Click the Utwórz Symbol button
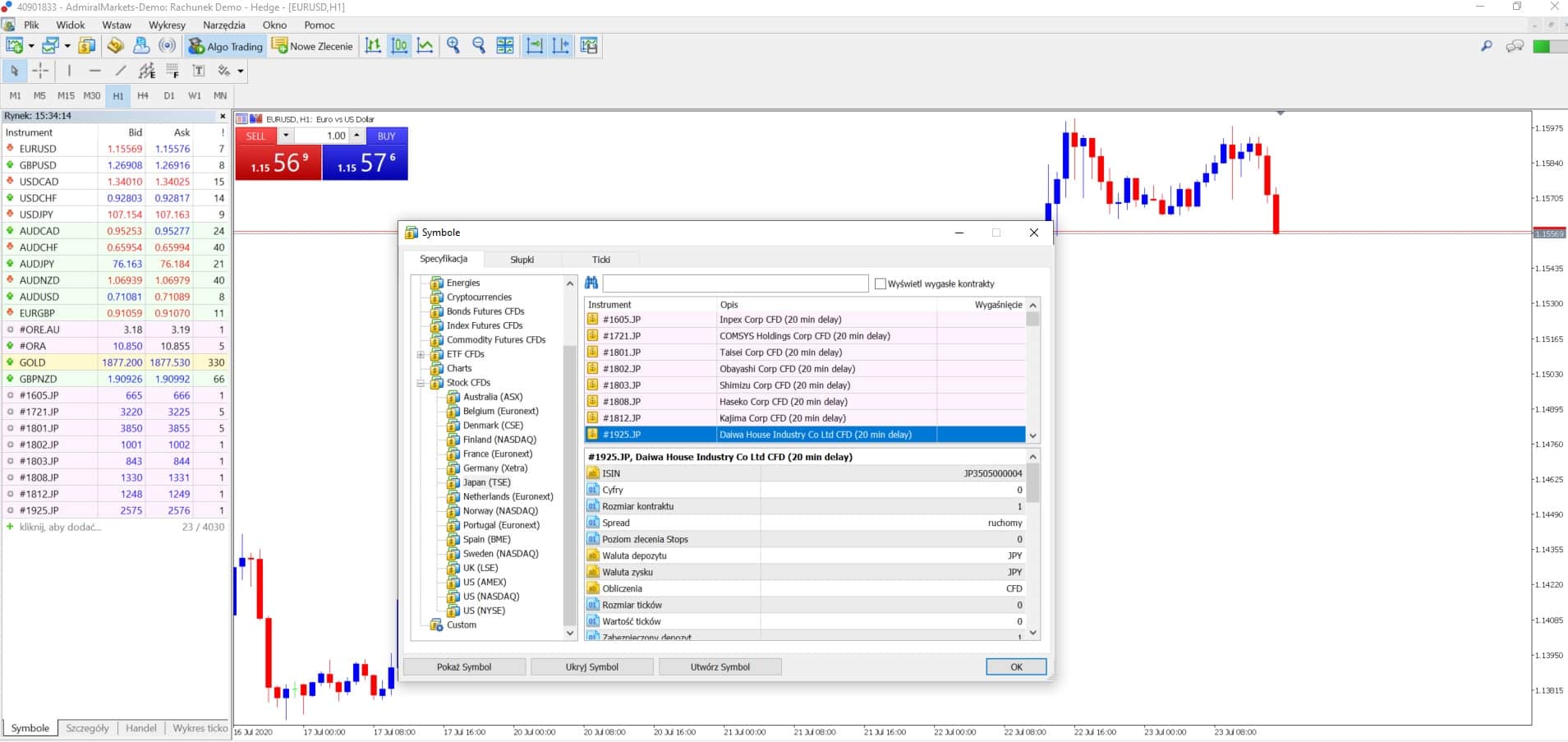The height and width of the screenshot is (742, 1568). (720, 667)
